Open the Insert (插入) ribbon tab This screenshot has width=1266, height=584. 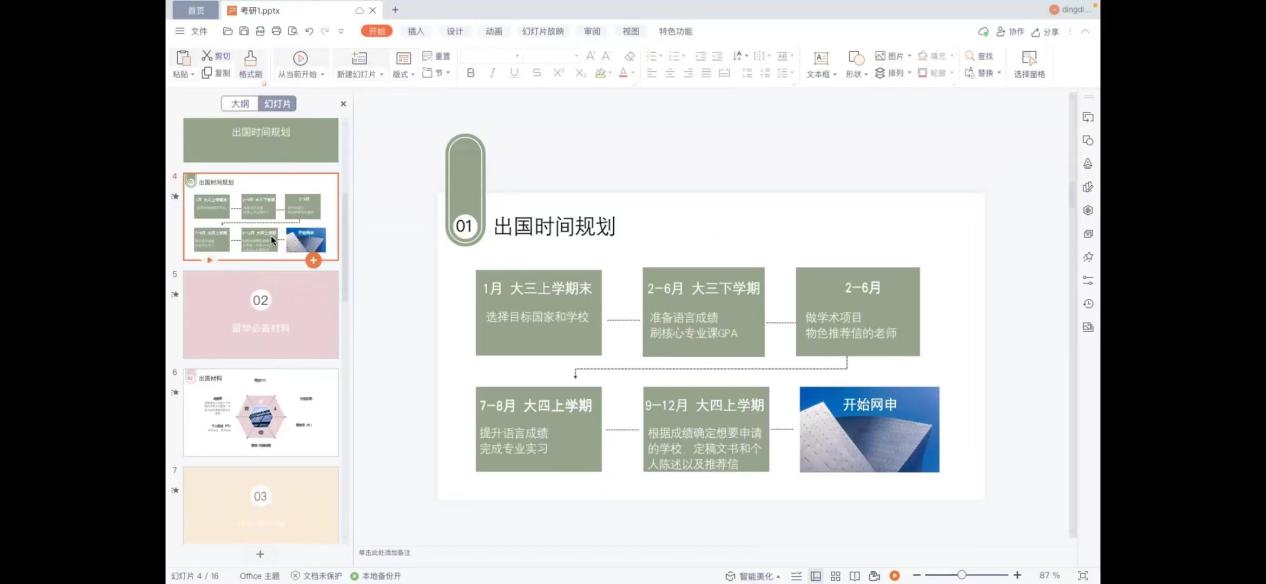click(415, 32)
